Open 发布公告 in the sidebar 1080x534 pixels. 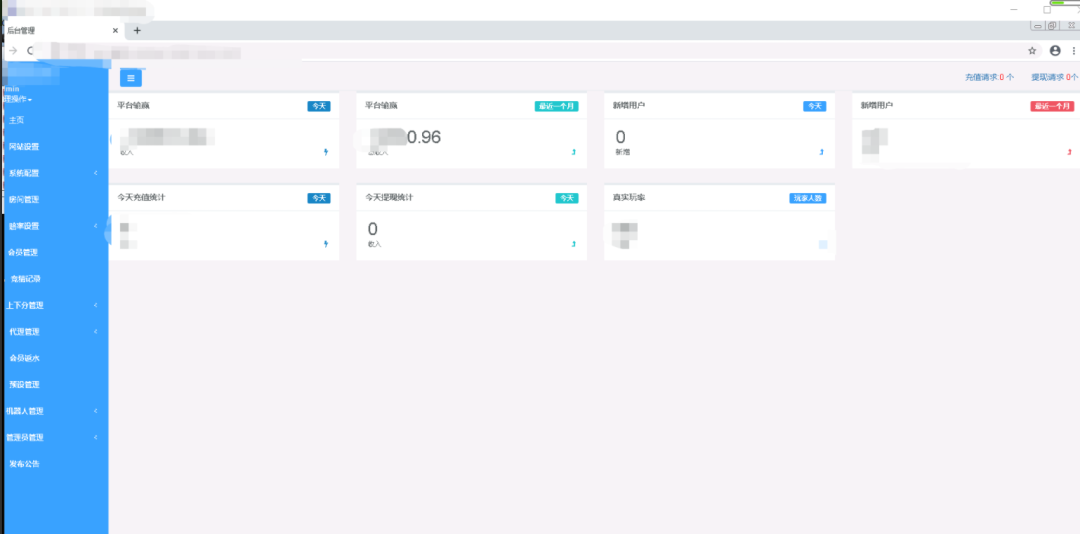24,464
